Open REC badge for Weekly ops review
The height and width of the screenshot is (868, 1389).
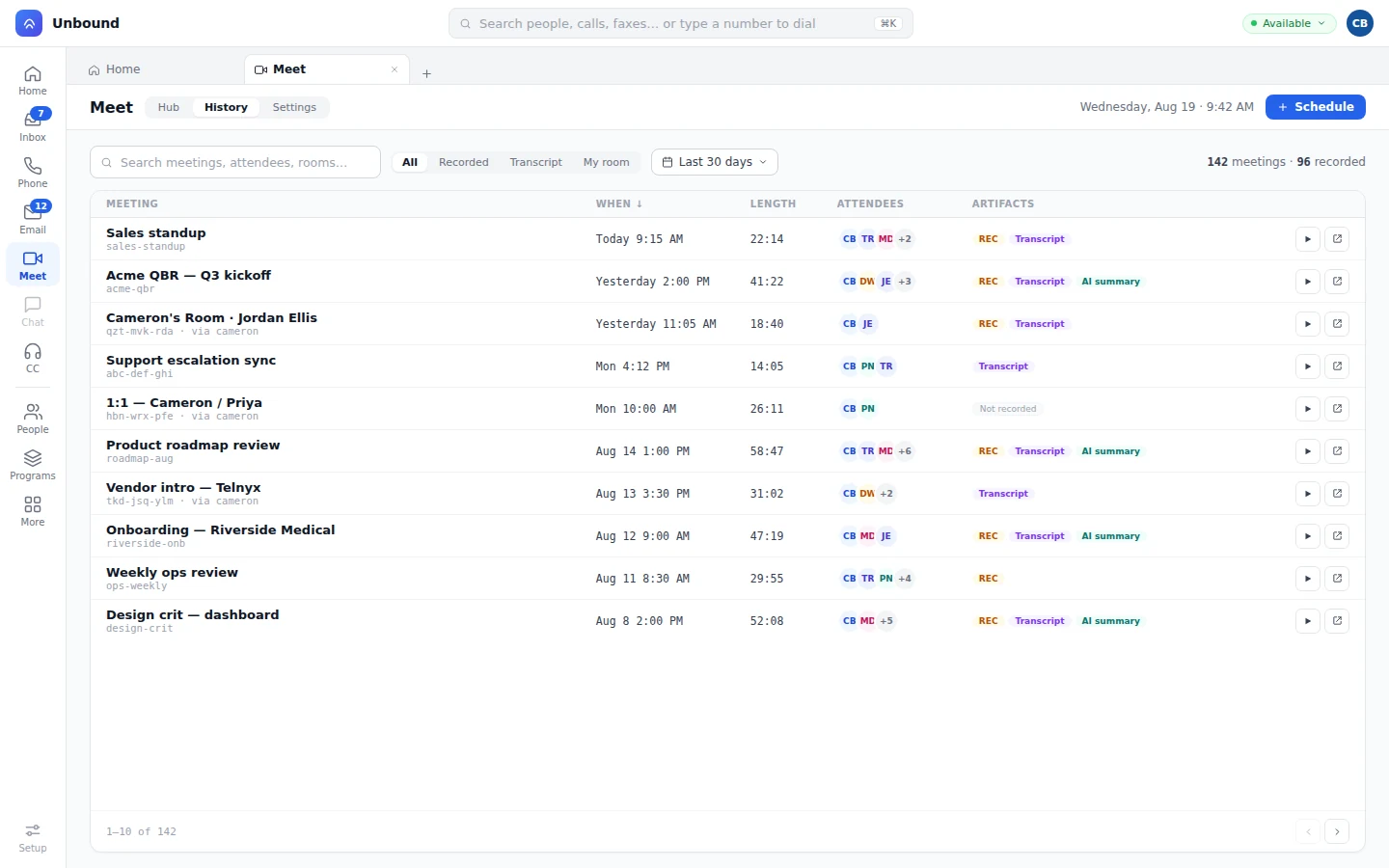click(x=988, y=579)
